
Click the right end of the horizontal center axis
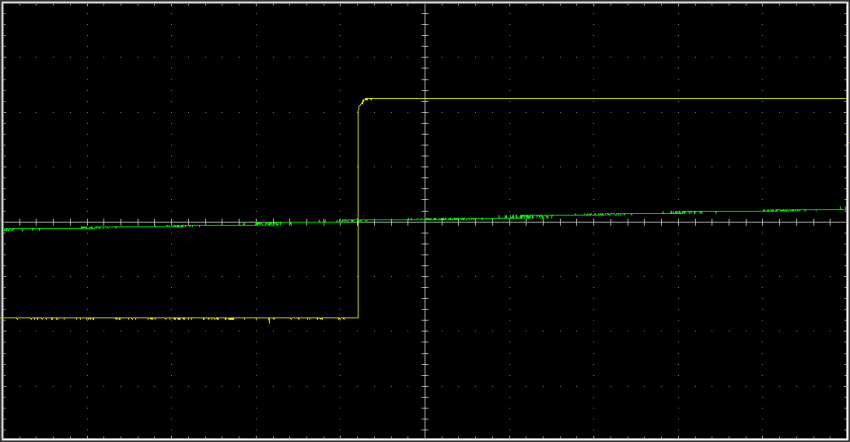pos(844,222)
